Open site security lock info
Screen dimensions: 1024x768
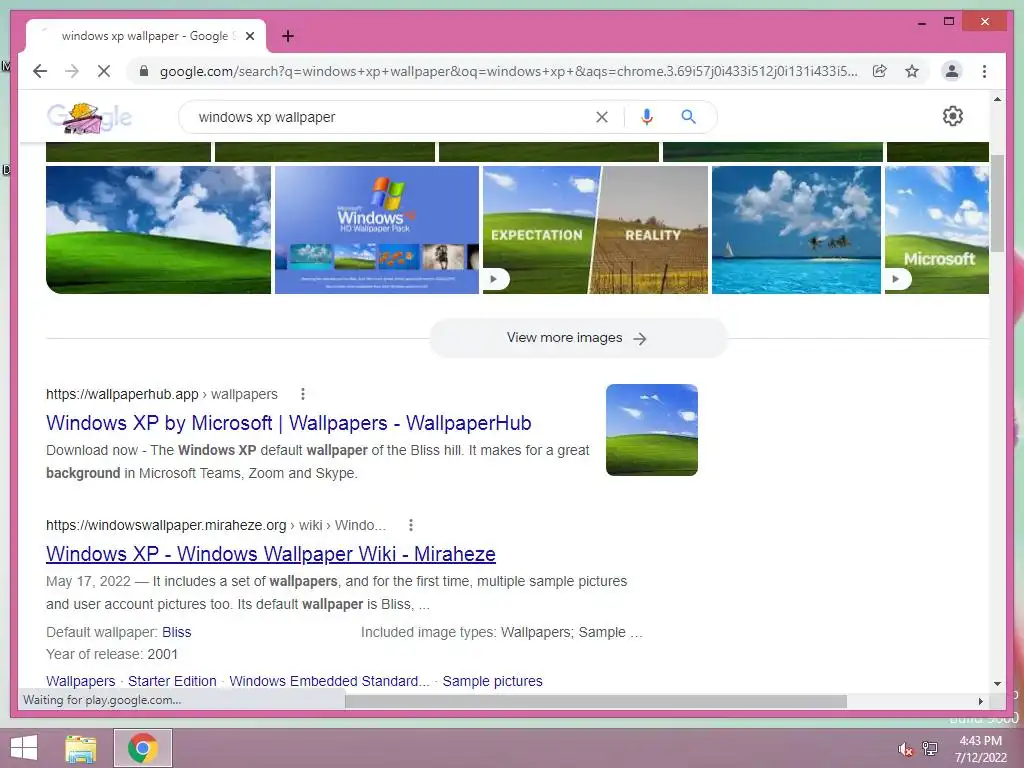[144, 71]
